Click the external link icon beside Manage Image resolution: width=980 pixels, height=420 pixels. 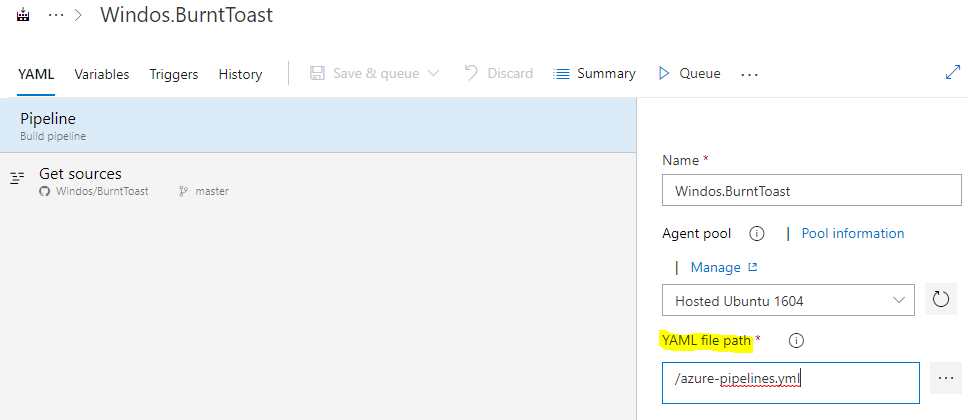tap(752, 267)
